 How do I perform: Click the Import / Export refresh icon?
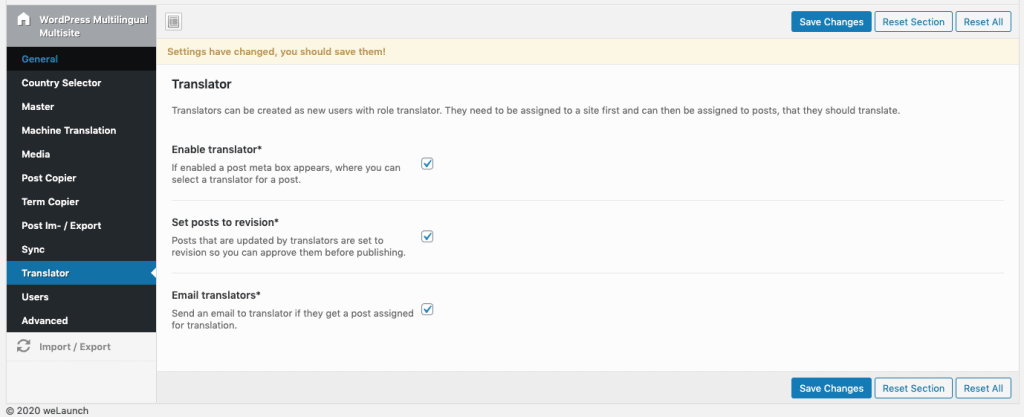pyautogui.click(x=26, y=346)
